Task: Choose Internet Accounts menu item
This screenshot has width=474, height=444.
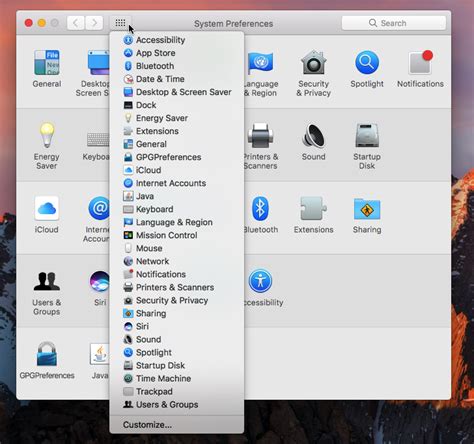Action: (x=177, y=183)
